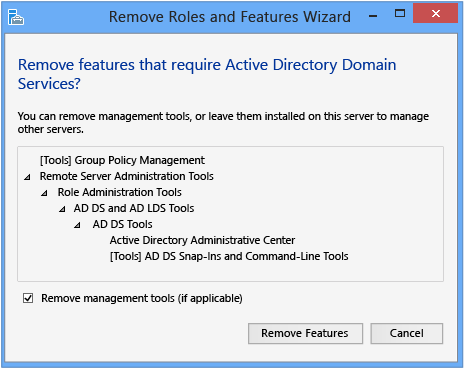Select Remote Server Administration Tools label
The image size is (464, 368).
point(127,176)
